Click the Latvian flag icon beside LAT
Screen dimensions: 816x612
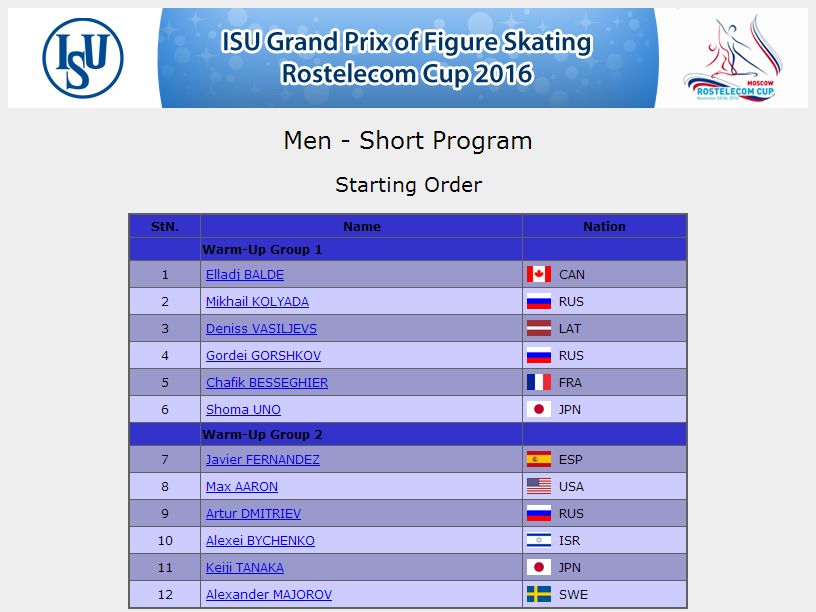pyautogui.click(x=539, y=328)
